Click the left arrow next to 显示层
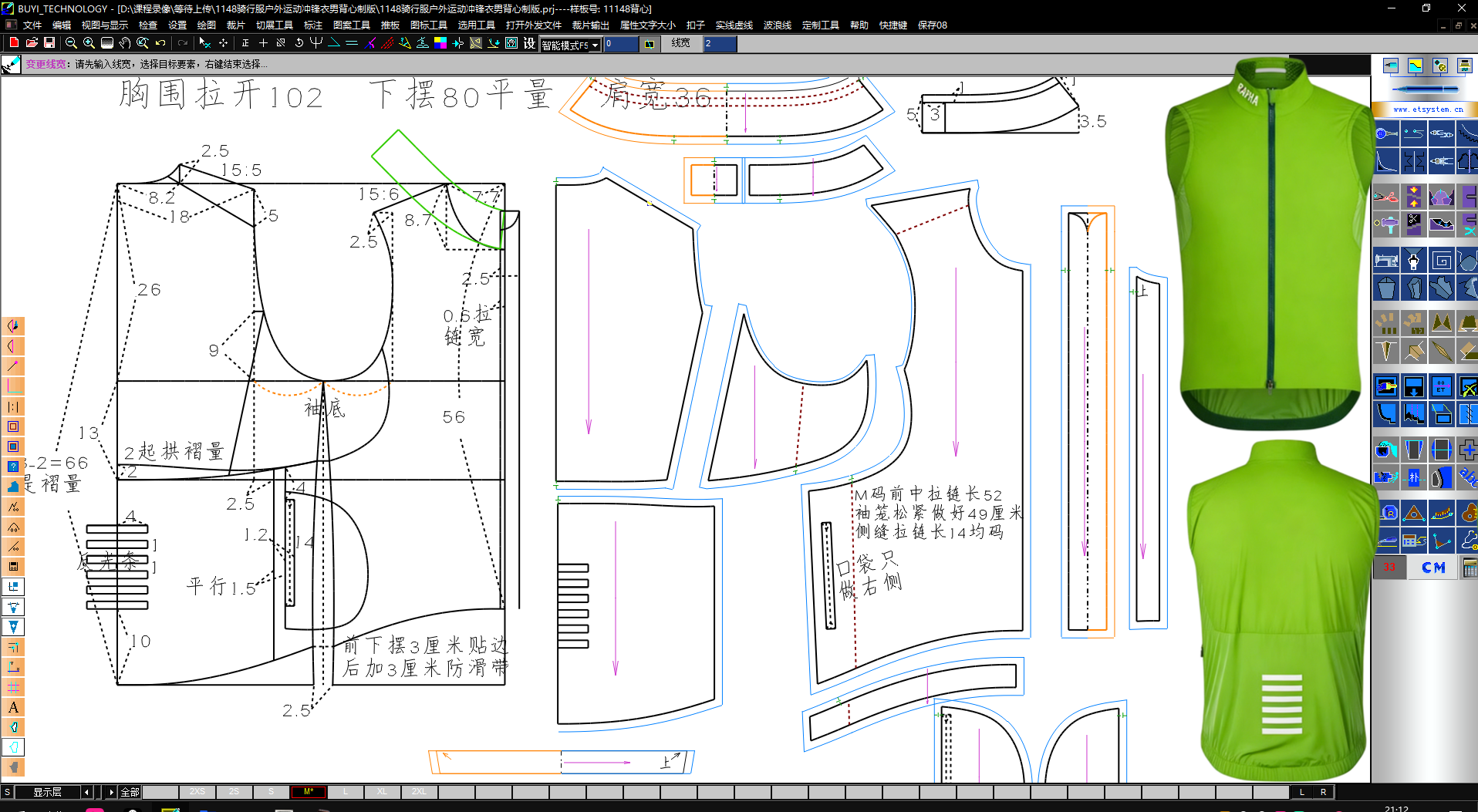Screen dimensions: 1478x812 point(86,792)
